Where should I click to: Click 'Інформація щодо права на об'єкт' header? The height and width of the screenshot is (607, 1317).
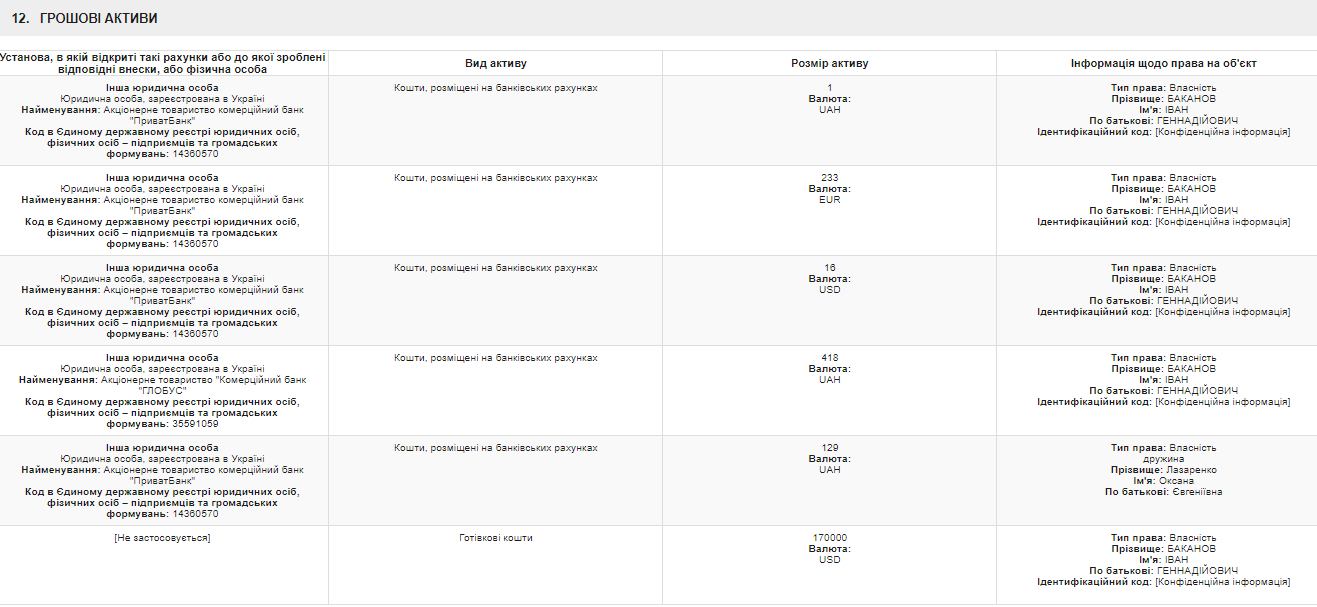pyautogui.click(x=1163, y=63)
